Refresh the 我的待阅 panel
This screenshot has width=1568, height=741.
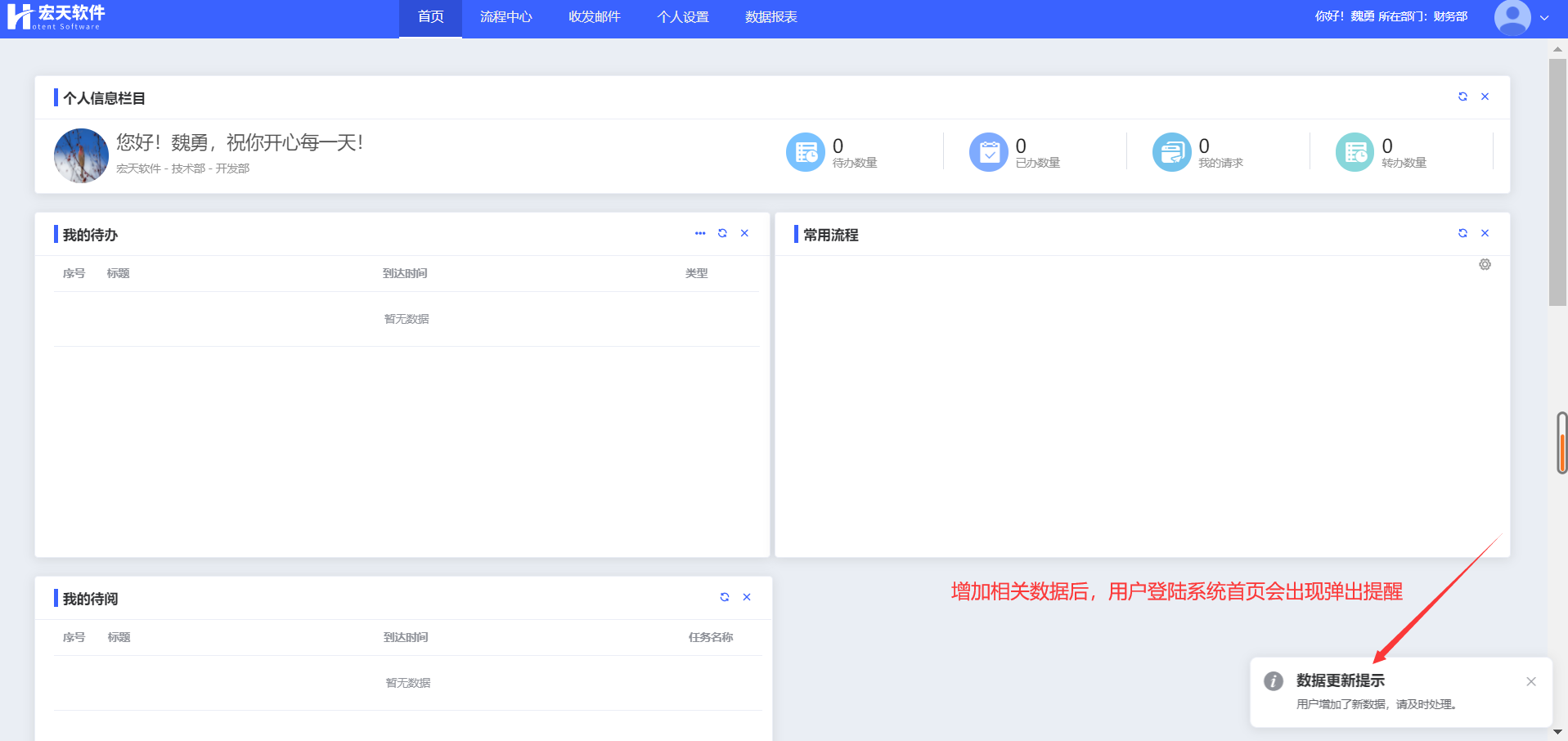pos(724,597)
